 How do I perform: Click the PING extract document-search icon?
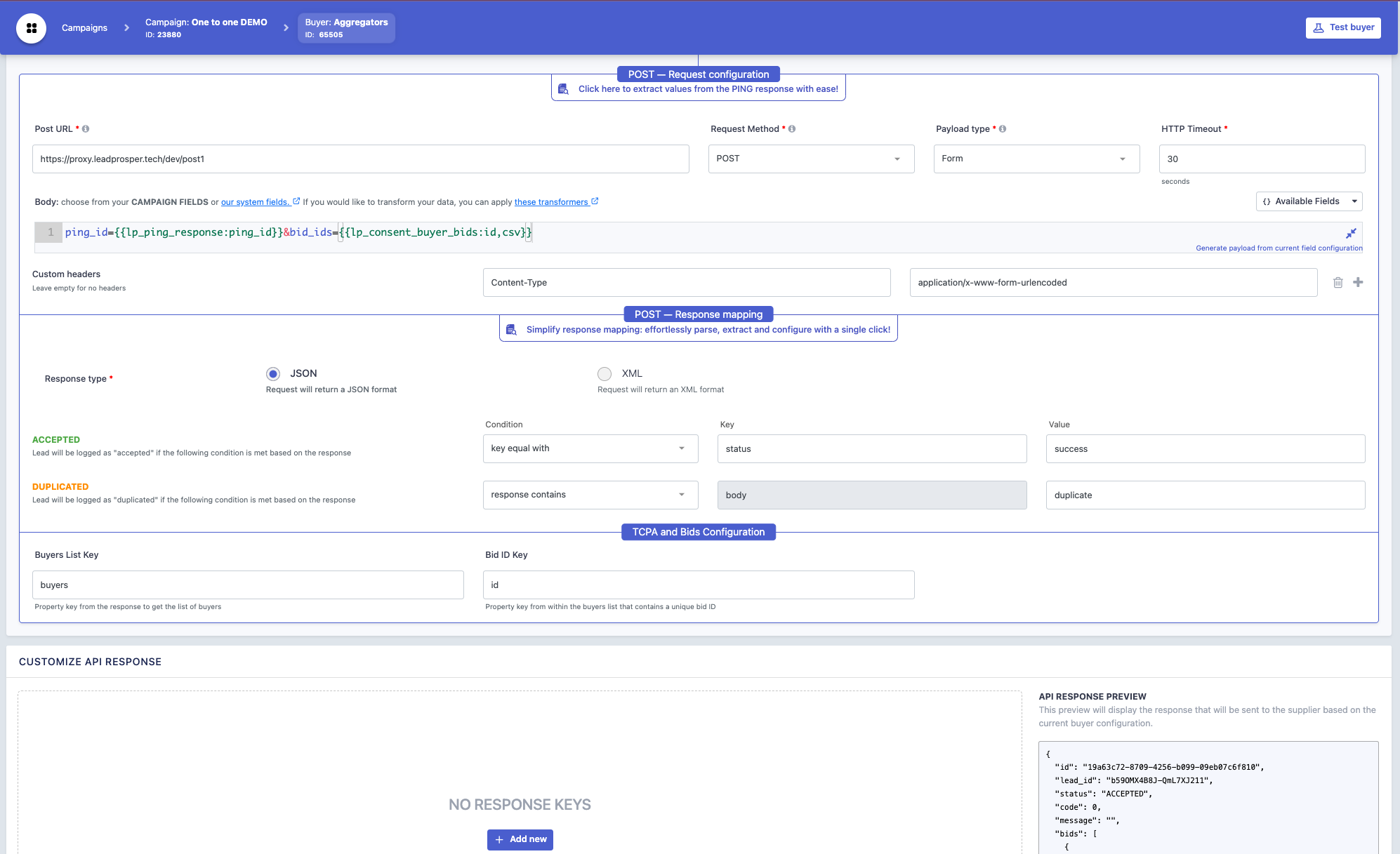pyautogui.click(x=563, y=89)
